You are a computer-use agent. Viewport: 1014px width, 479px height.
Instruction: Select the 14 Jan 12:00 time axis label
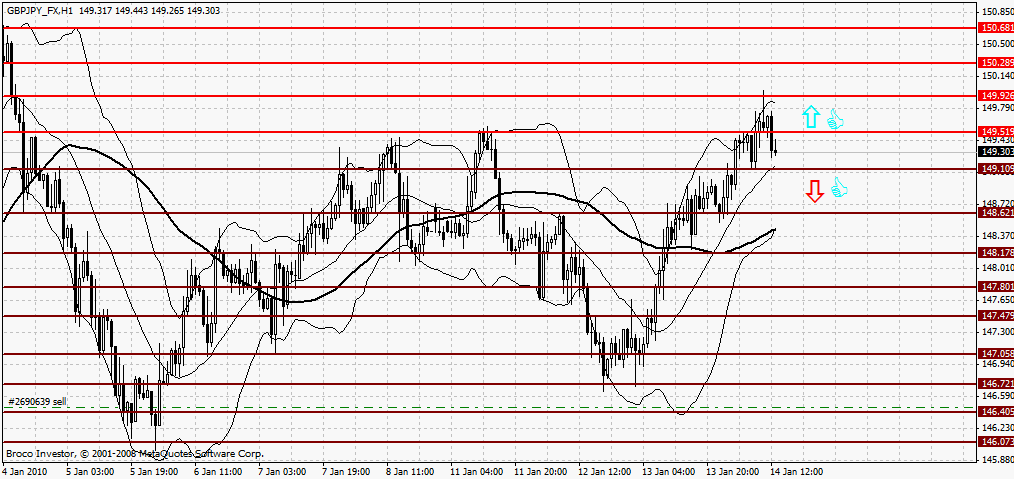click(796, 470)
